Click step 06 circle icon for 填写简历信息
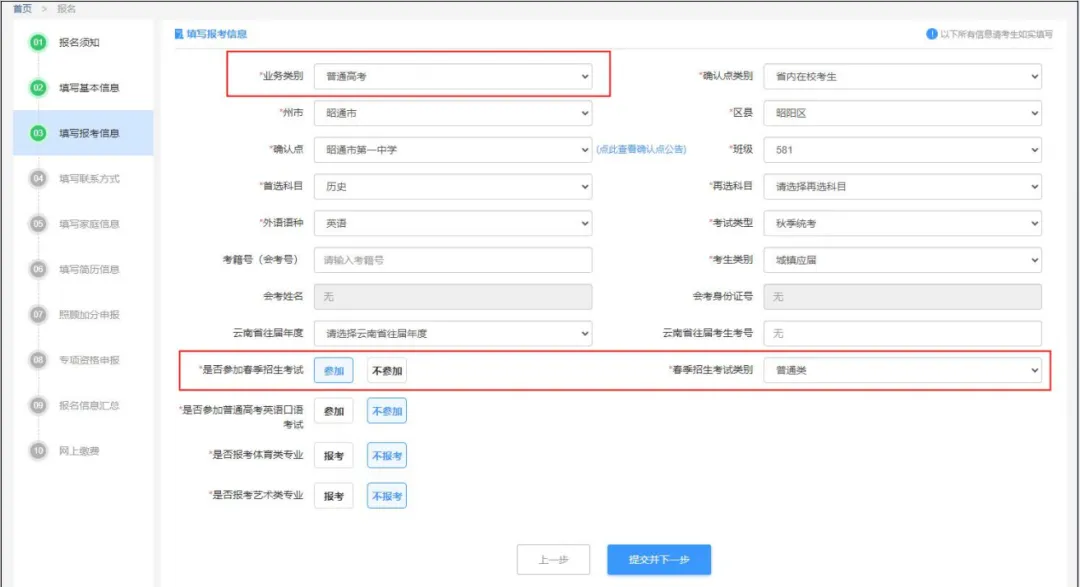The height and width of the screenshot is (587, 1080). pyautogui.click(x=38, y=269)
